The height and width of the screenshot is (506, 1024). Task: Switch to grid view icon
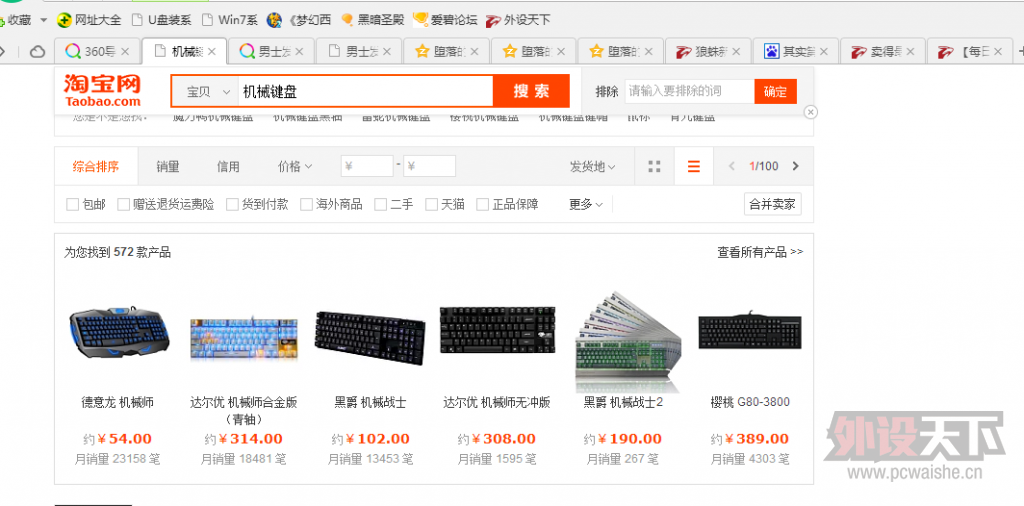[654, 166]
